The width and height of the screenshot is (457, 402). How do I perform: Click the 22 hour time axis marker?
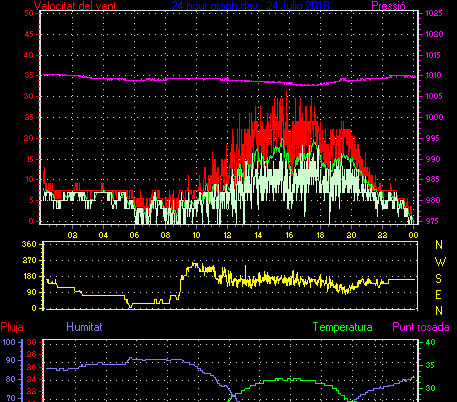[x=382, y=235]
